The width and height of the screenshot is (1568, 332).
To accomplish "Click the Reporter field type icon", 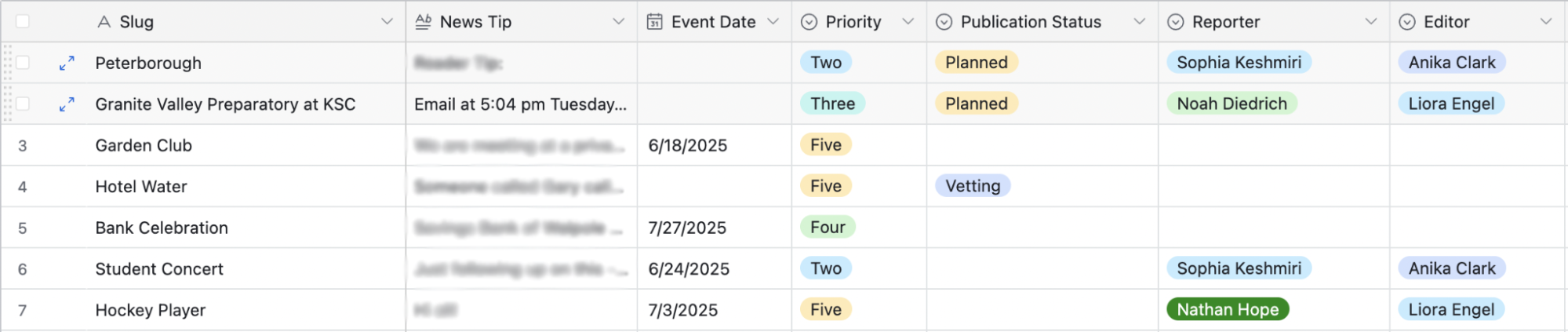I will (x=1175, y=22).
